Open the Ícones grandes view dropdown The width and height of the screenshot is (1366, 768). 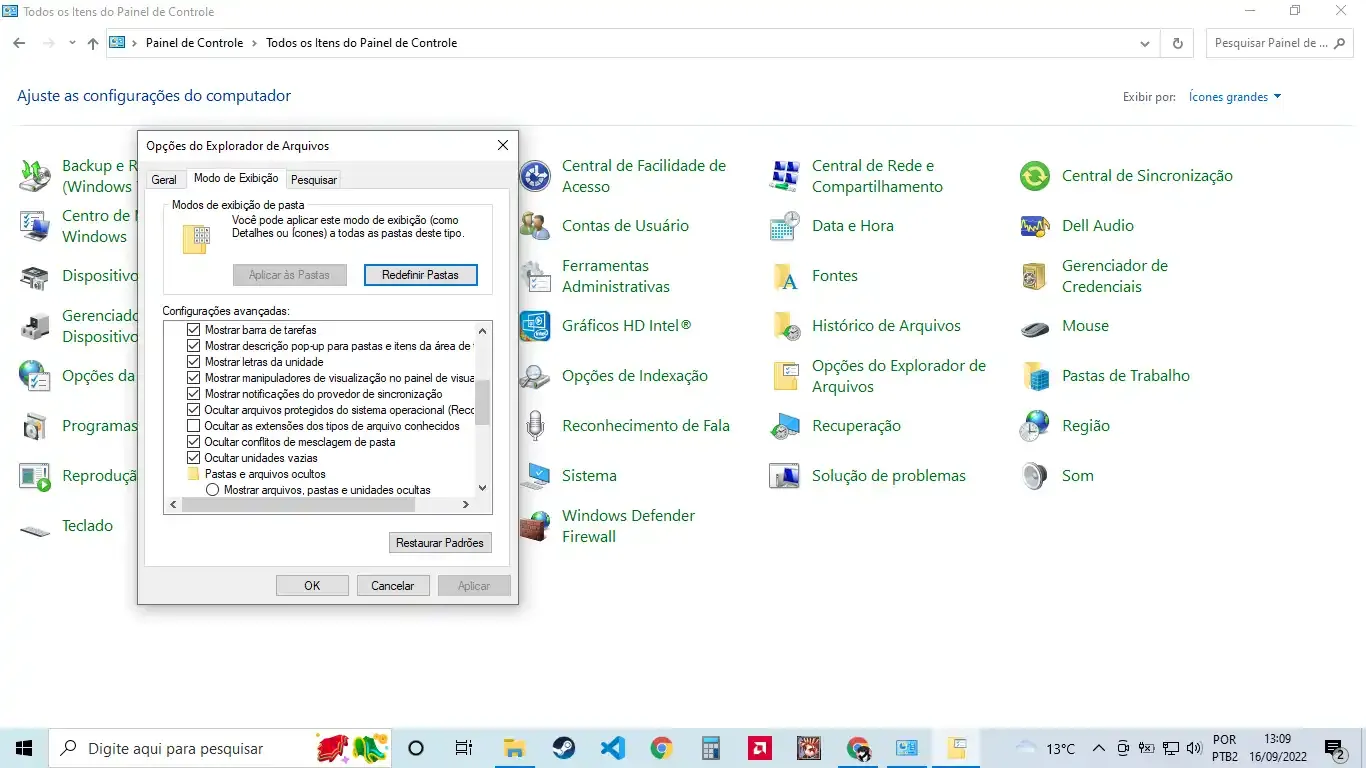point(1235,97)
